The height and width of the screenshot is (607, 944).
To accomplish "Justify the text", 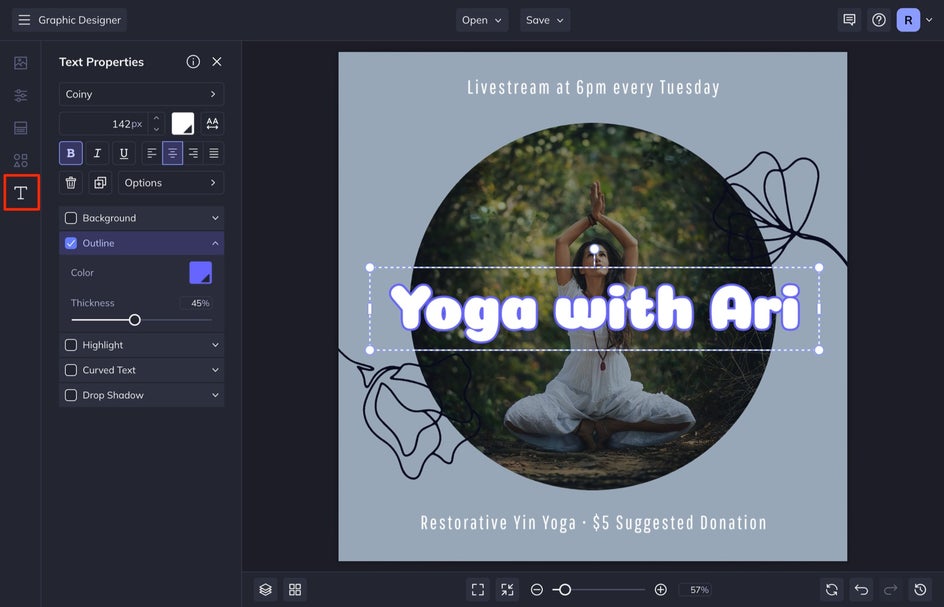I will coord(214,153).
